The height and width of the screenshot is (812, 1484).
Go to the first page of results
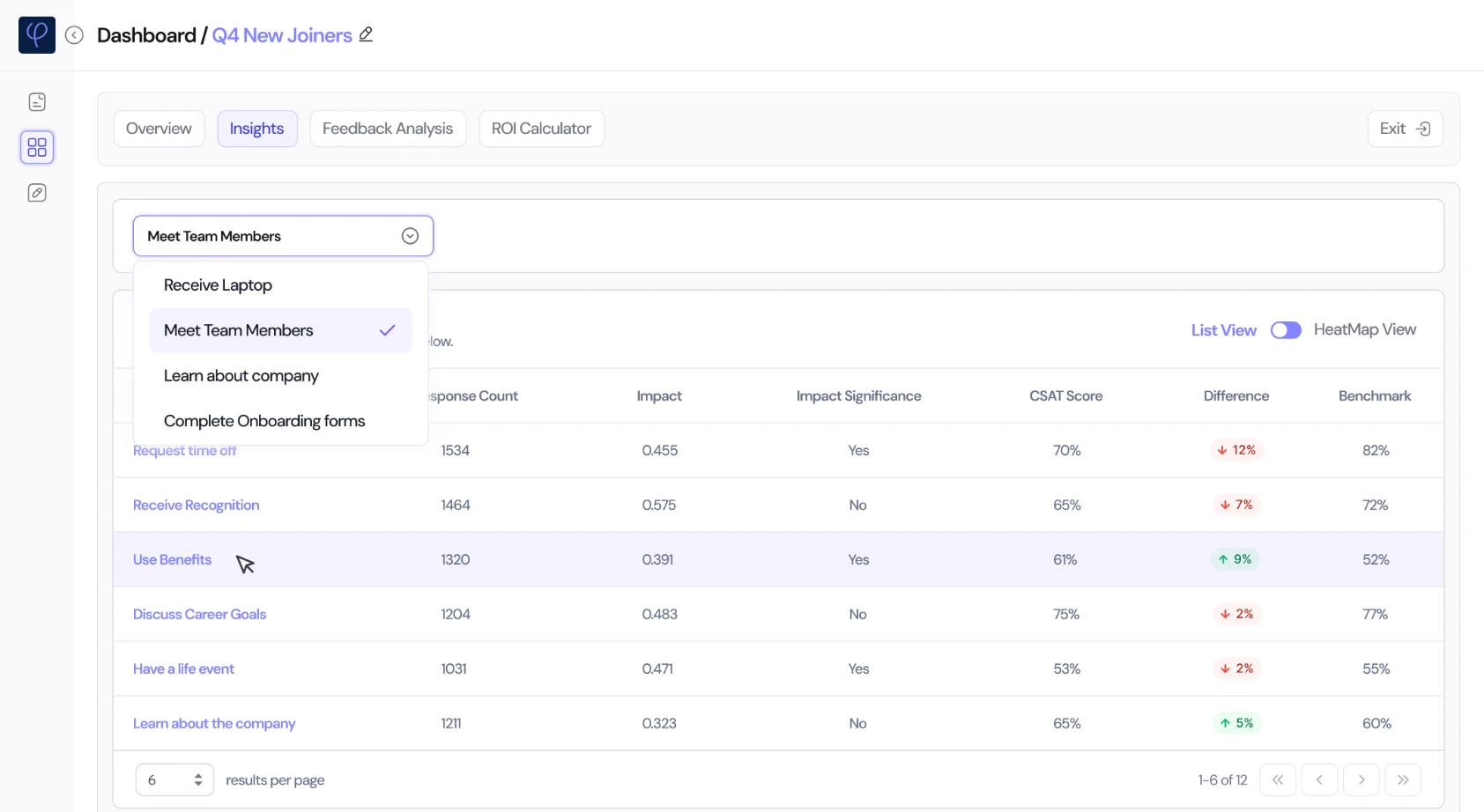pyautogui.click(x=1278, y=779)
